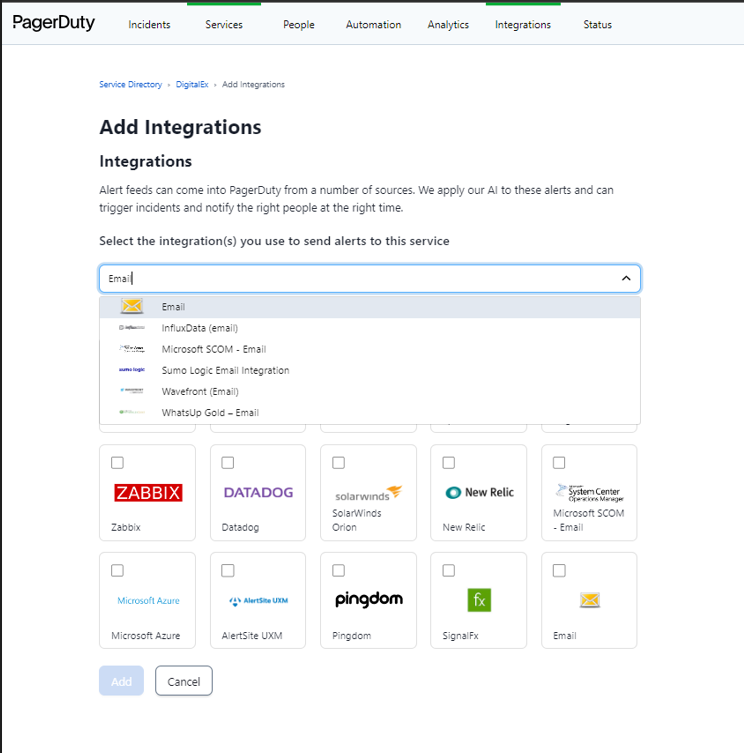Screen dimensions: 744x753
Task: Click the Pingdom logo
Action: pos(368,600)
